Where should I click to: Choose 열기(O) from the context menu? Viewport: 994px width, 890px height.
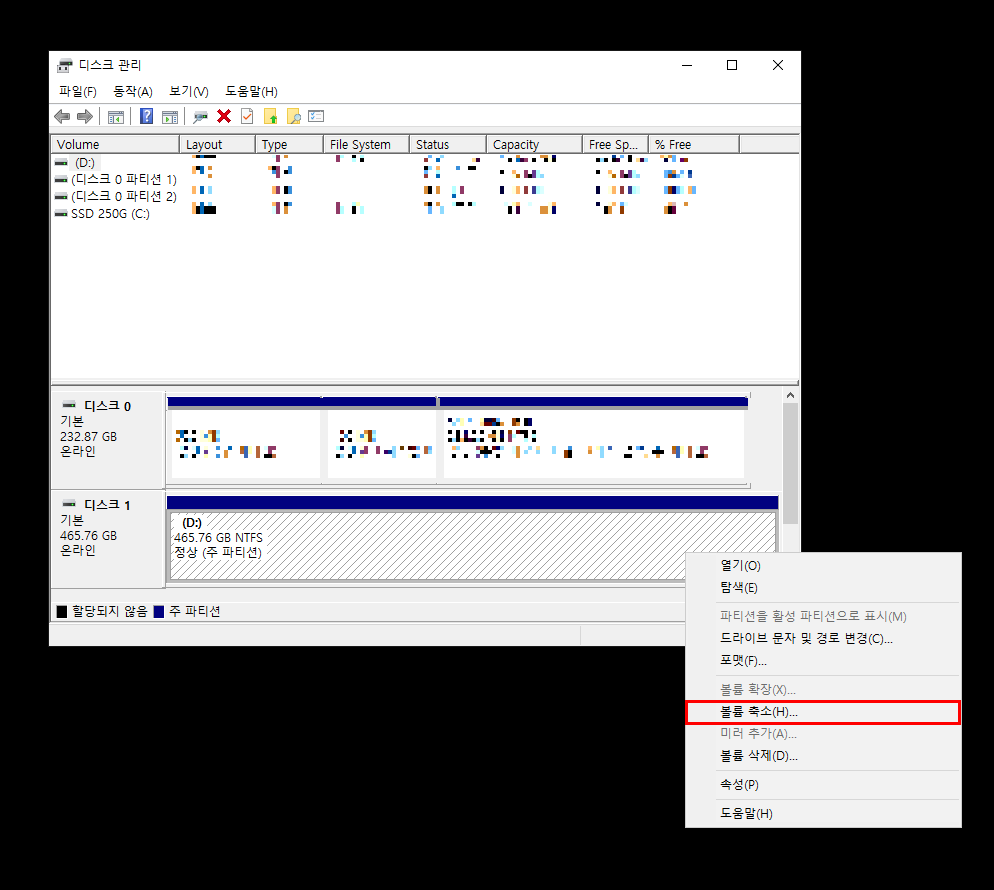click(823, 565)
